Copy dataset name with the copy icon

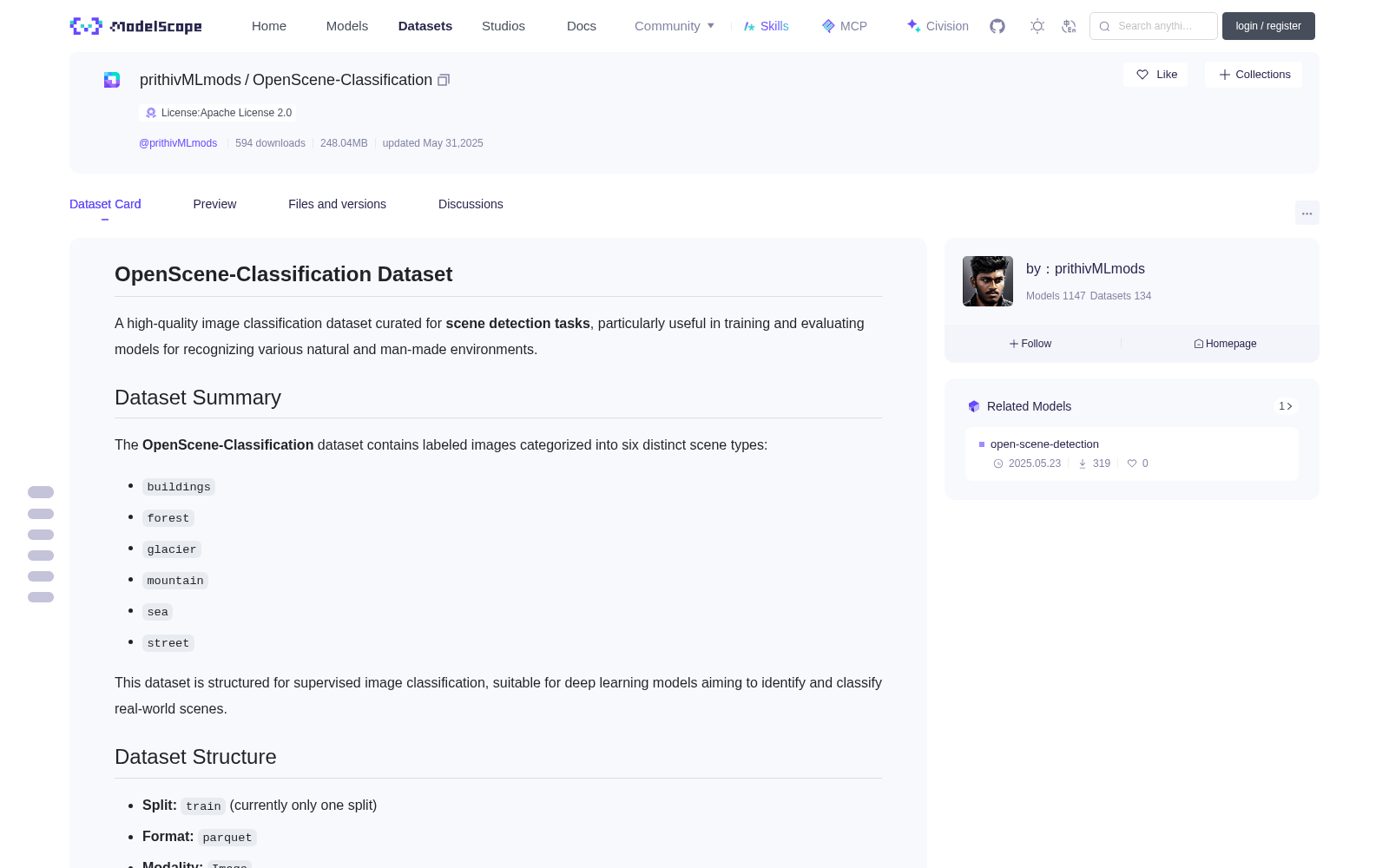(x=444, y=80)
